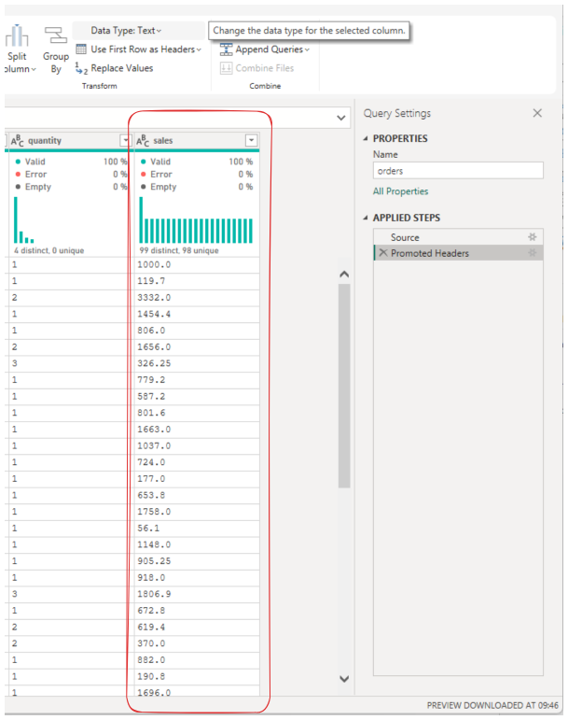568x720 pixels.
Task: Delete the Promoted Headers step with X
Action: pyautogui.click(x=383, y=253)
